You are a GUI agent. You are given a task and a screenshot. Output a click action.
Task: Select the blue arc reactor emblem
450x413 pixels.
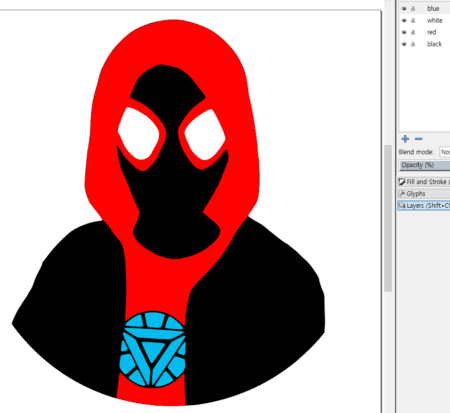click(152, 349)
